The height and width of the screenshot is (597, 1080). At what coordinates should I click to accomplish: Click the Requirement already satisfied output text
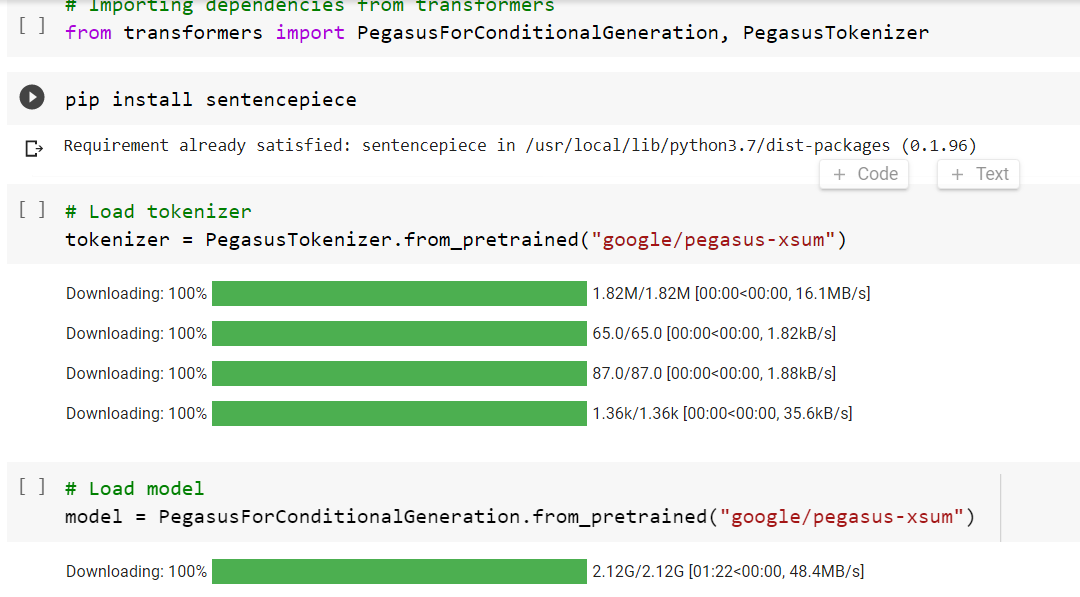519,146
